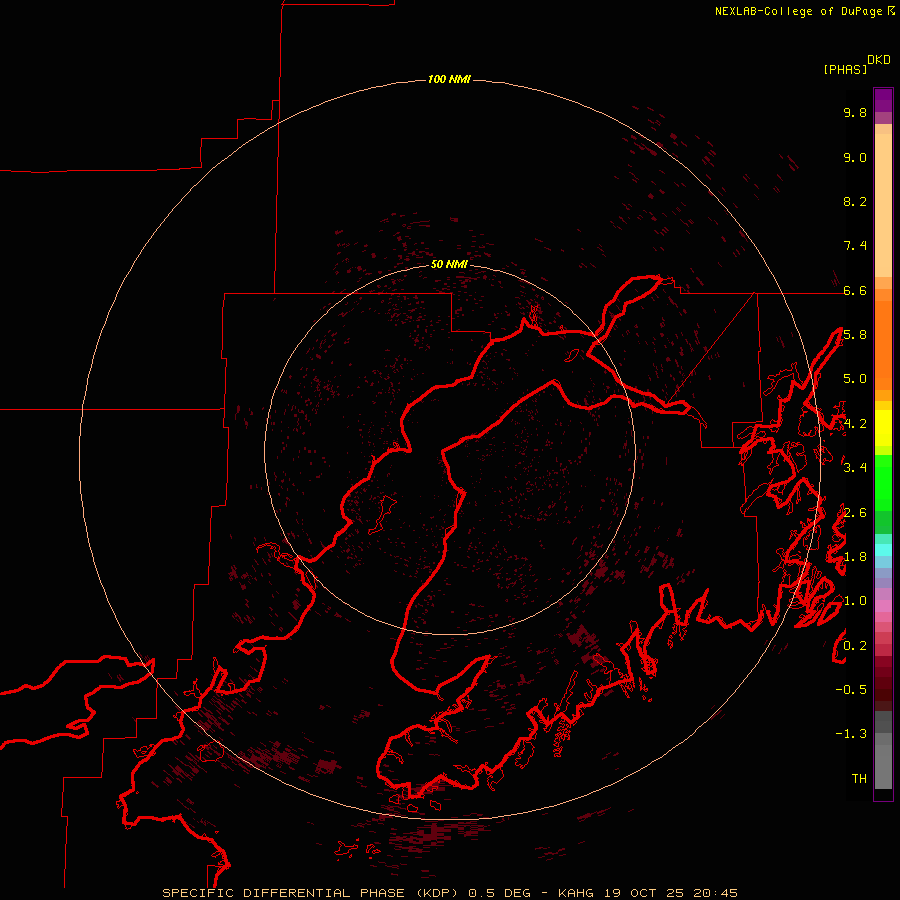Click the NEXLAB-College of DuPage label
The height and width of the screenshot is (900, 900).
(798, 11)
